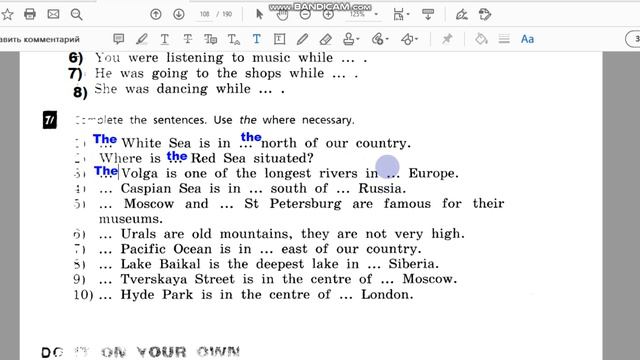Select the highlight text tool
This screenshot has width=640, height=360.
coord(141,39)
